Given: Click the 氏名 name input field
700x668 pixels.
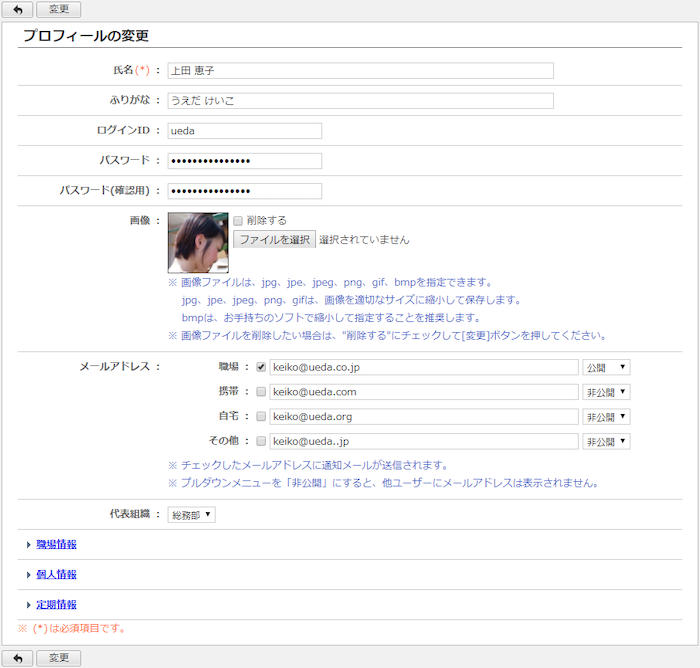Looking at the screenshot, I should point(360,71).
